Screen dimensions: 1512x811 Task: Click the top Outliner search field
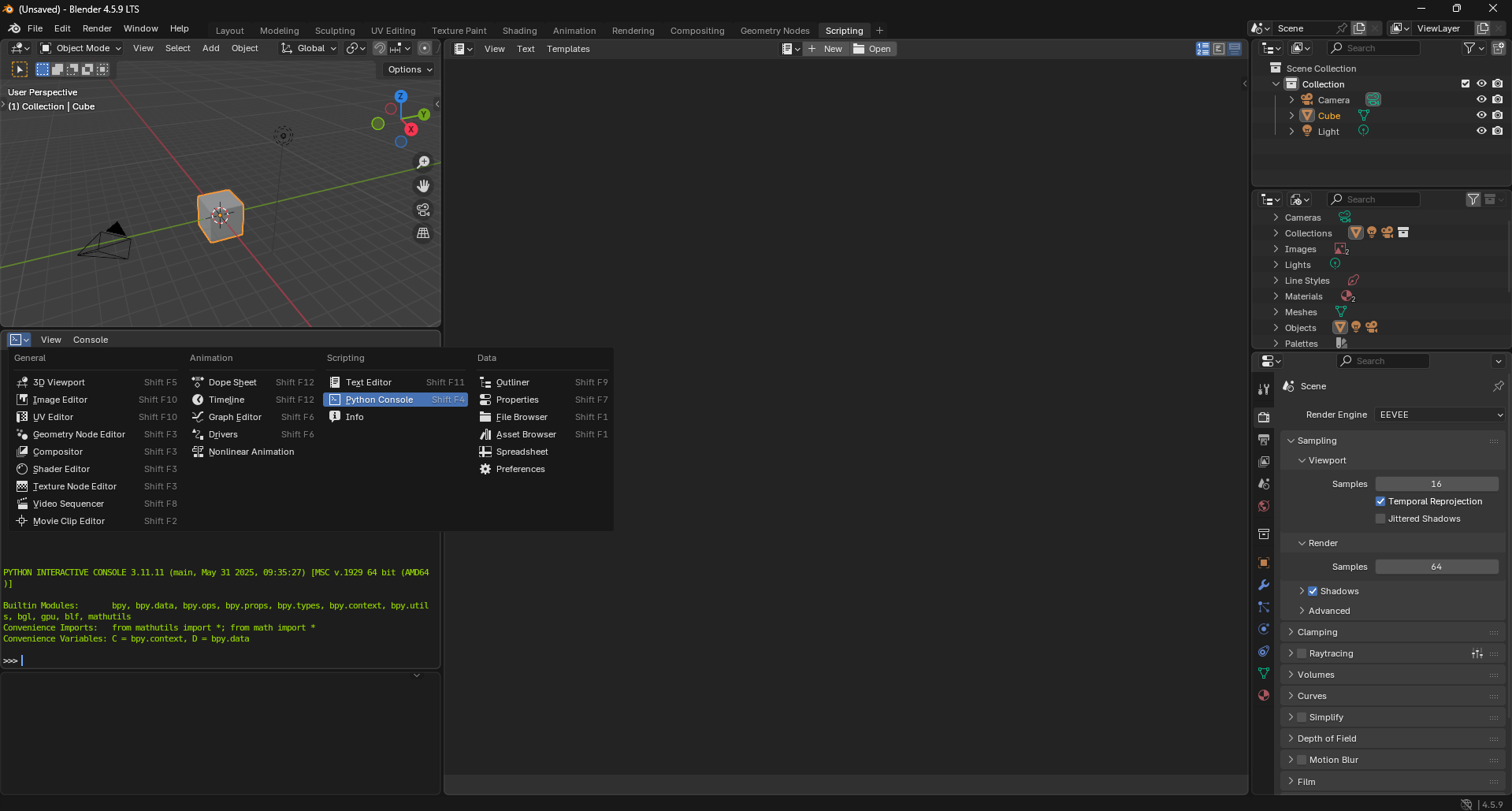click(1374, 48)
